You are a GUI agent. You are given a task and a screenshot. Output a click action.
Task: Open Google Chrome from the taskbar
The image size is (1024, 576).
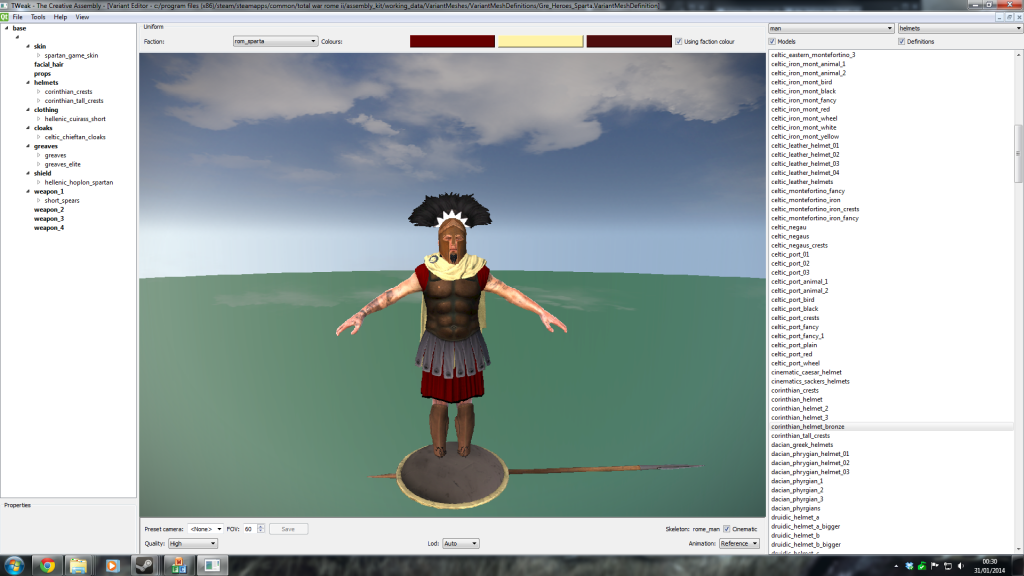point(47,565)
